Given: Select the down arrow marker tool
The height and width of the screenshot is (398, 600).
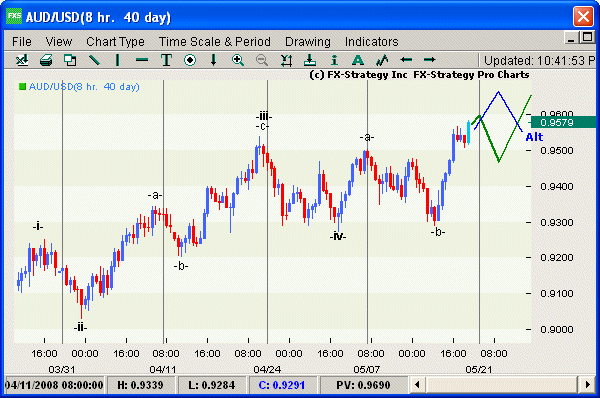Looking at the screenshot, I should tap(214, 60).
